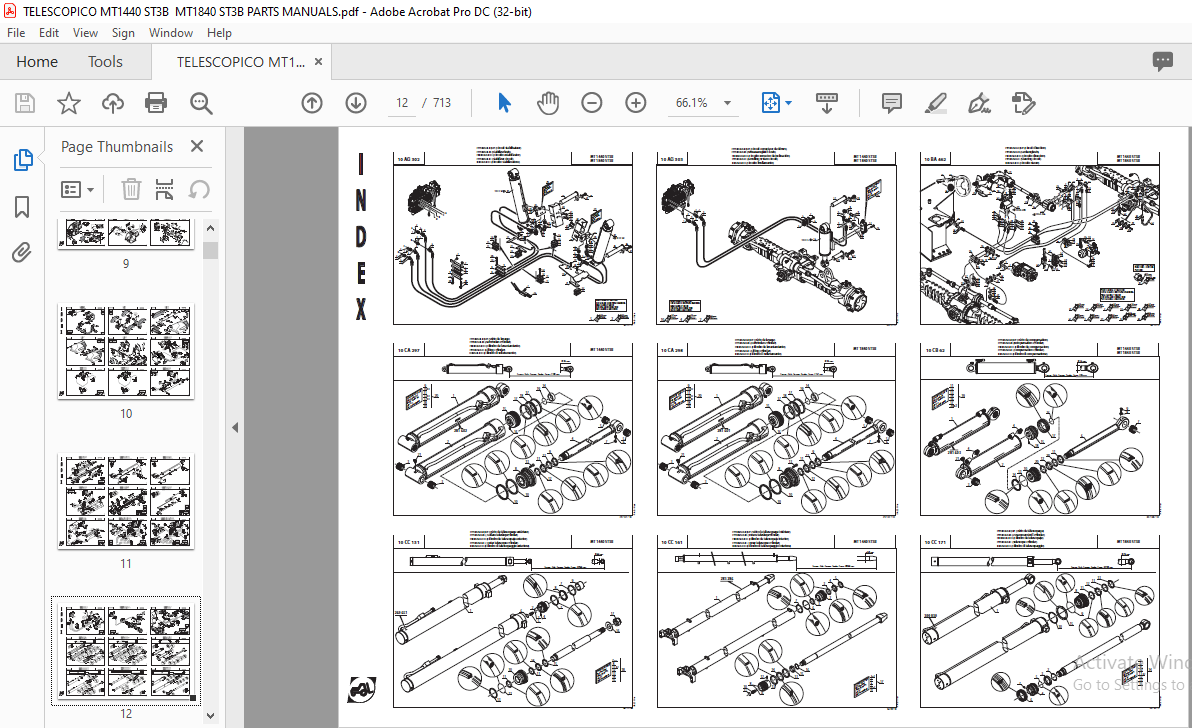Open the Sign menu
1192x728 pixels.
pyautogui.click(x=123, y=33)
